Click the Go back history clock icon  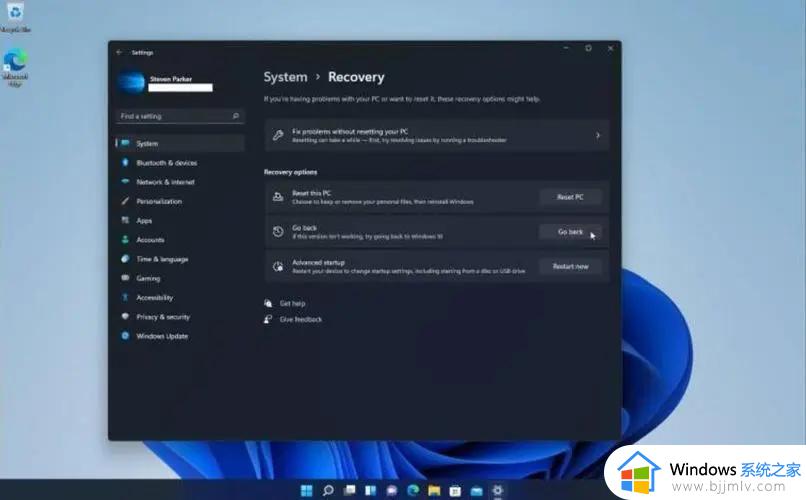pos(278,232)
